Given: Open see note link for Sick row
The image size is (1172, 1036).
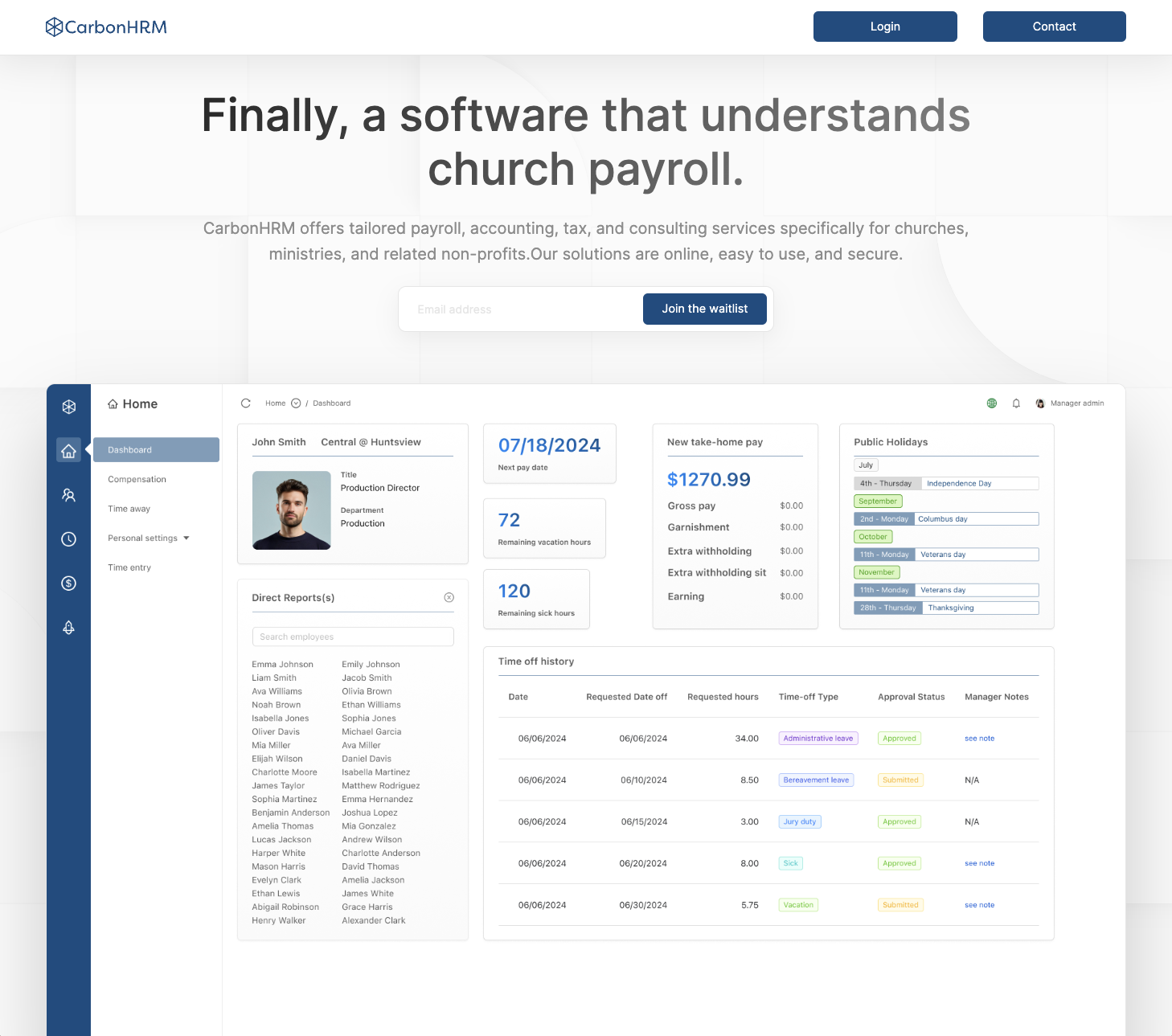Looking at the screenshot, I should 980,864.
